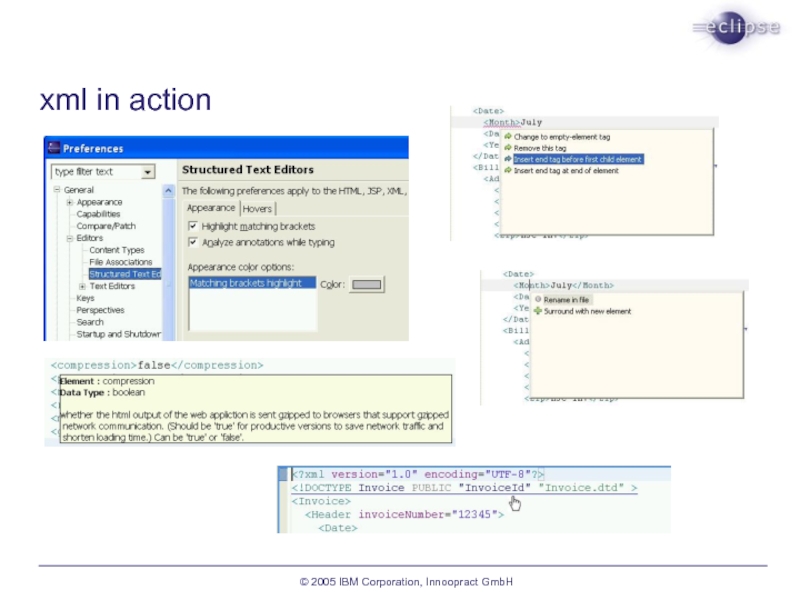800x600 pixels.
Task: Choose 'Remove this tag' quick fix
Action: point(540,148)
